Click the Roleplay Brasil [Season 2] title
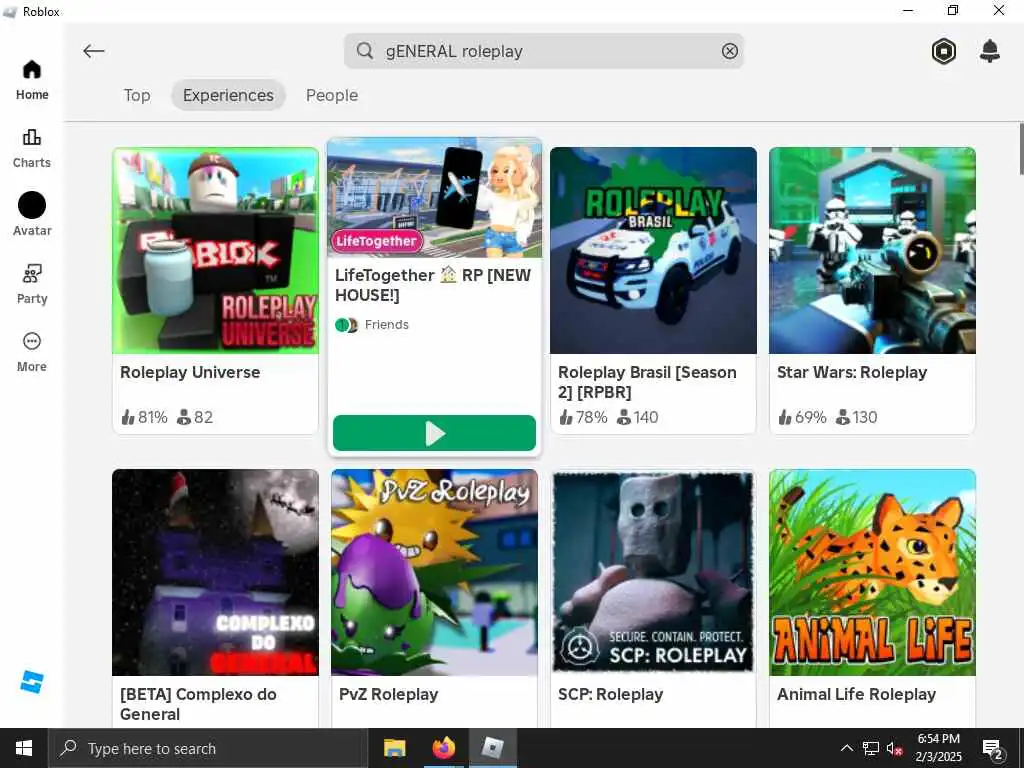The height and width of the screenshot is (768, 1024). click(x=647, y=382)
